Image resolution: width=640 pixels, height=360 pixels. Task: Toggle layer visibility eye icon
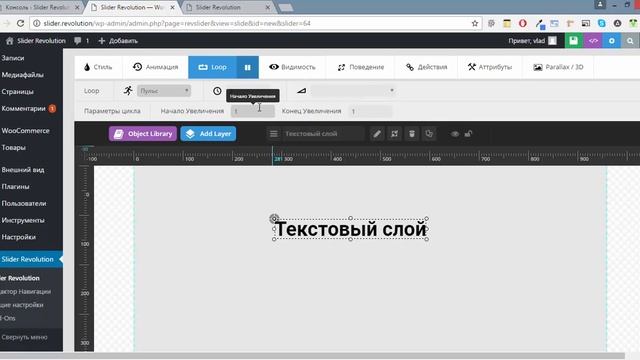pos(455,133)
